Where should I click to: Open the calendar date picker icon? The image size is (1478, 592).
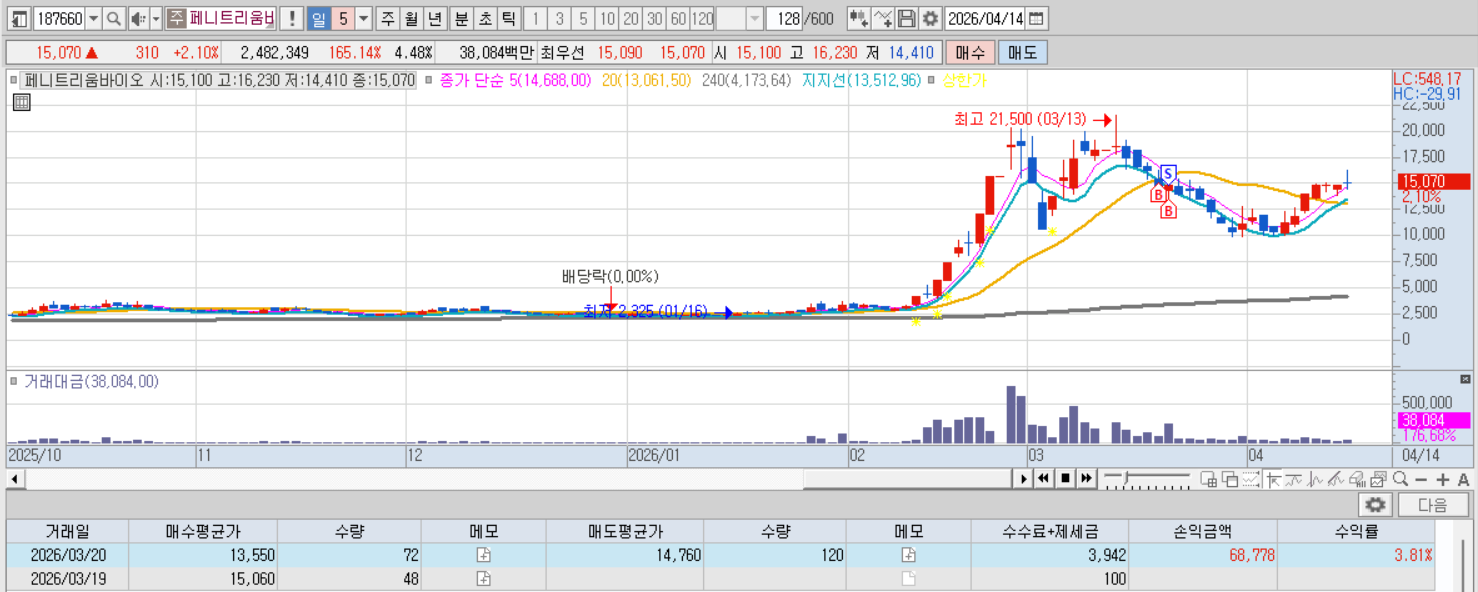click(1037, 19)
